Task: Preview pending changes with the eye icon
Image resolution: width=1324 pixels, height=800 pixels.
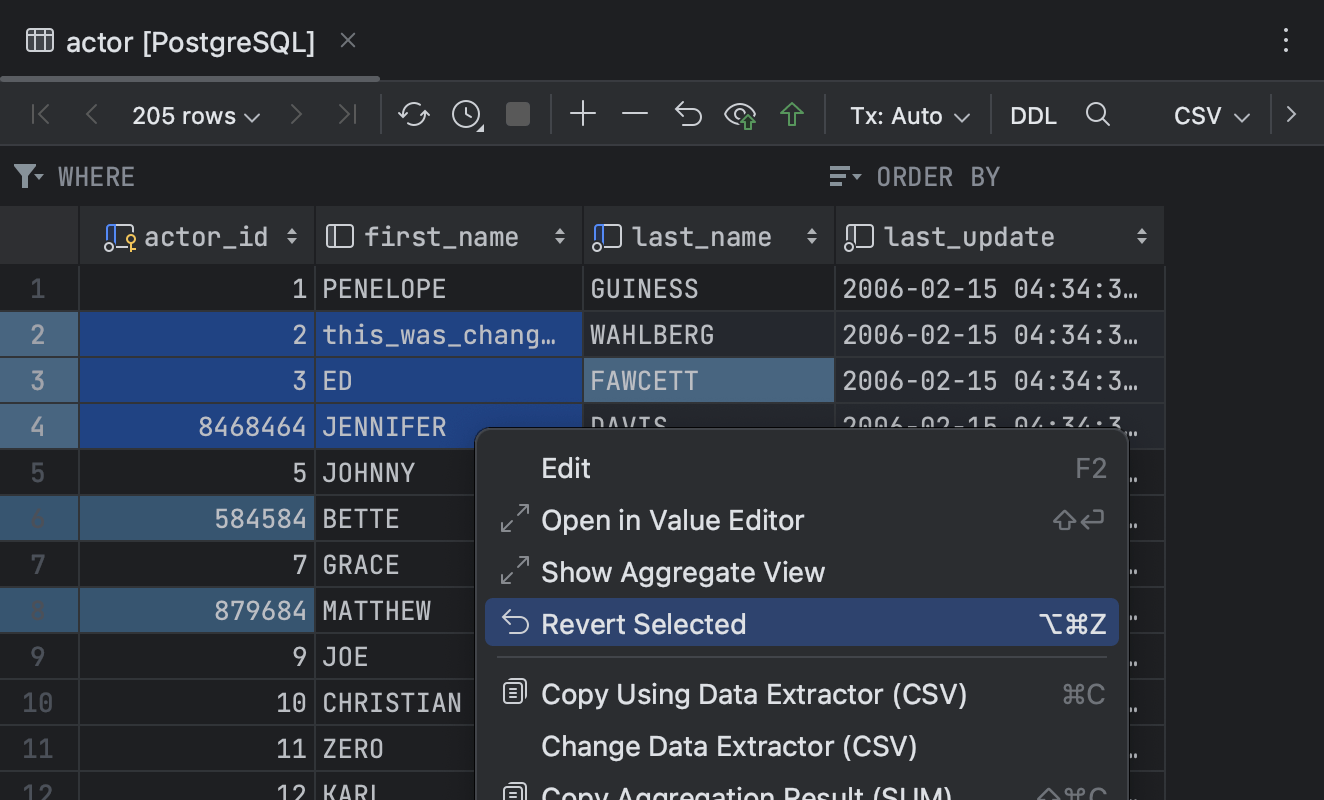Action: pyautogui.click(x=740, y=114)
